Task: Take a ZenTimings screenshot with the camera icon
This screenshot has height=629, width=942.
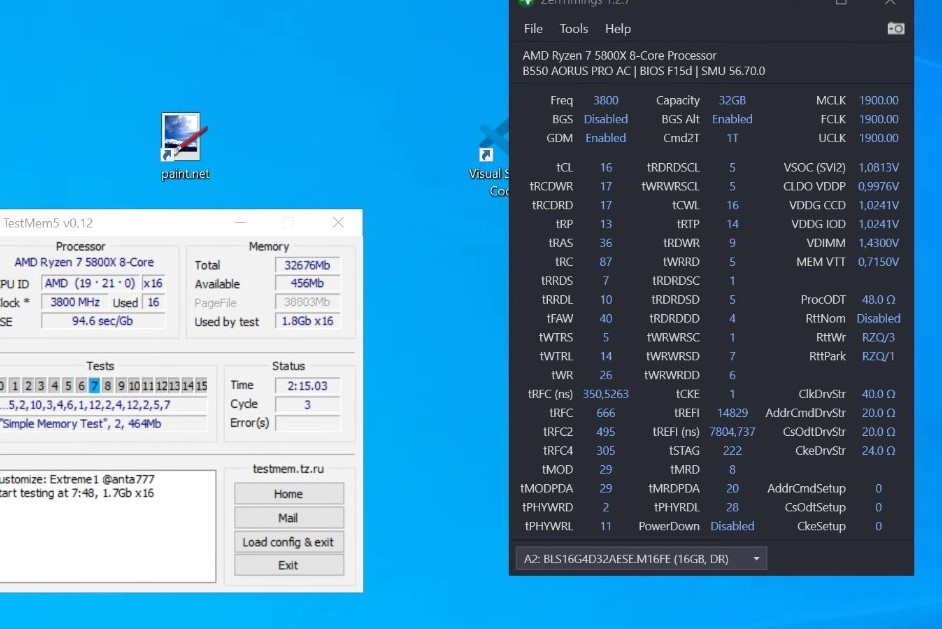Action: pos(895,28)
